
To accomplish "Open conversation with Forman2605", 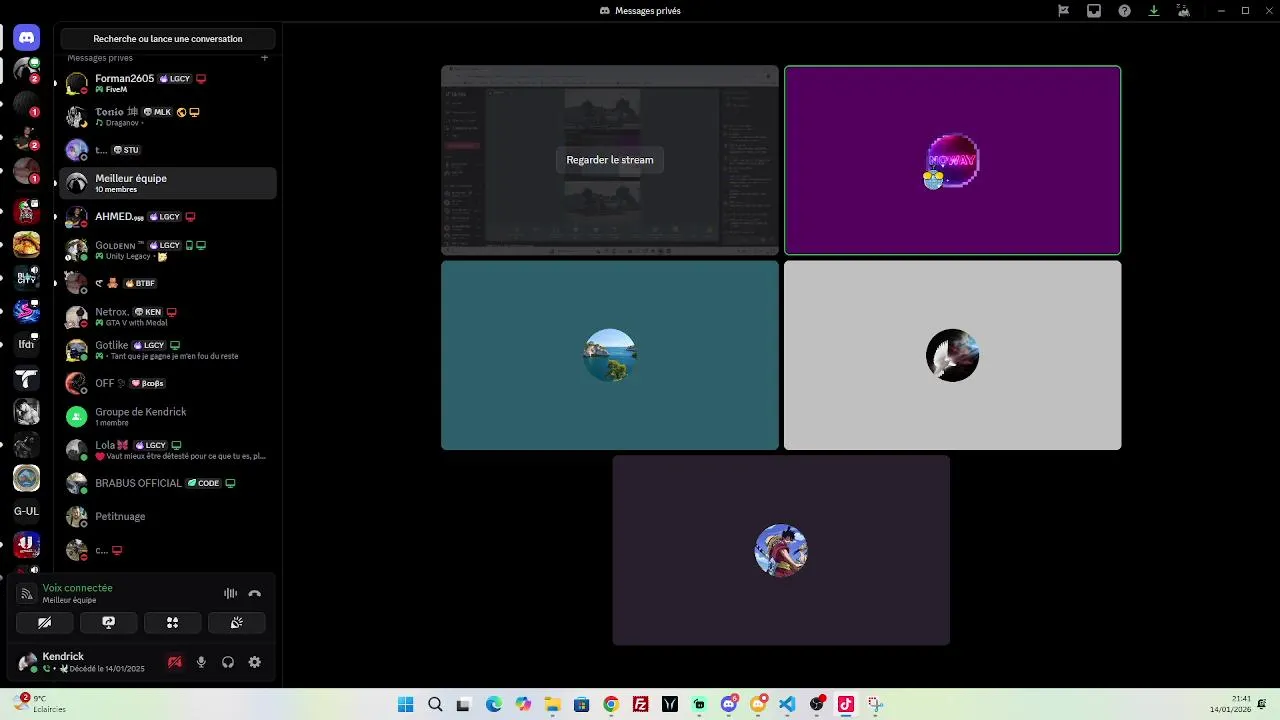I will [x=168, y=83].
